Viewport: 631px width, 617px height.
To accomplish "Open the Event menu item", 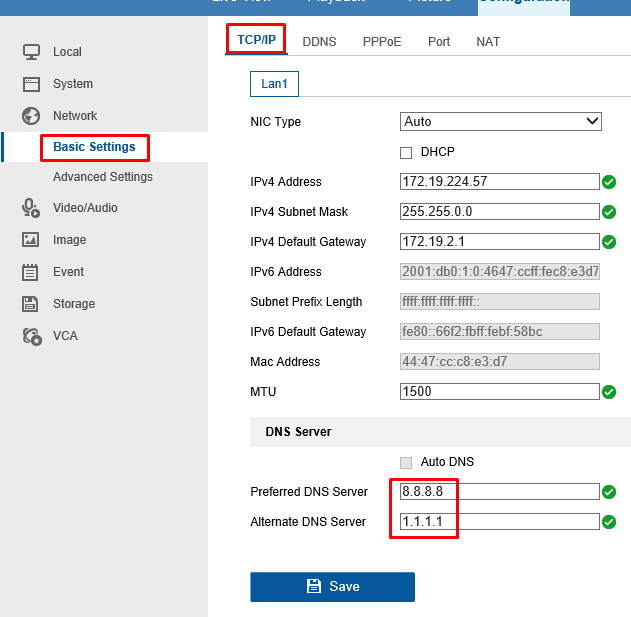I will point(68,272).
